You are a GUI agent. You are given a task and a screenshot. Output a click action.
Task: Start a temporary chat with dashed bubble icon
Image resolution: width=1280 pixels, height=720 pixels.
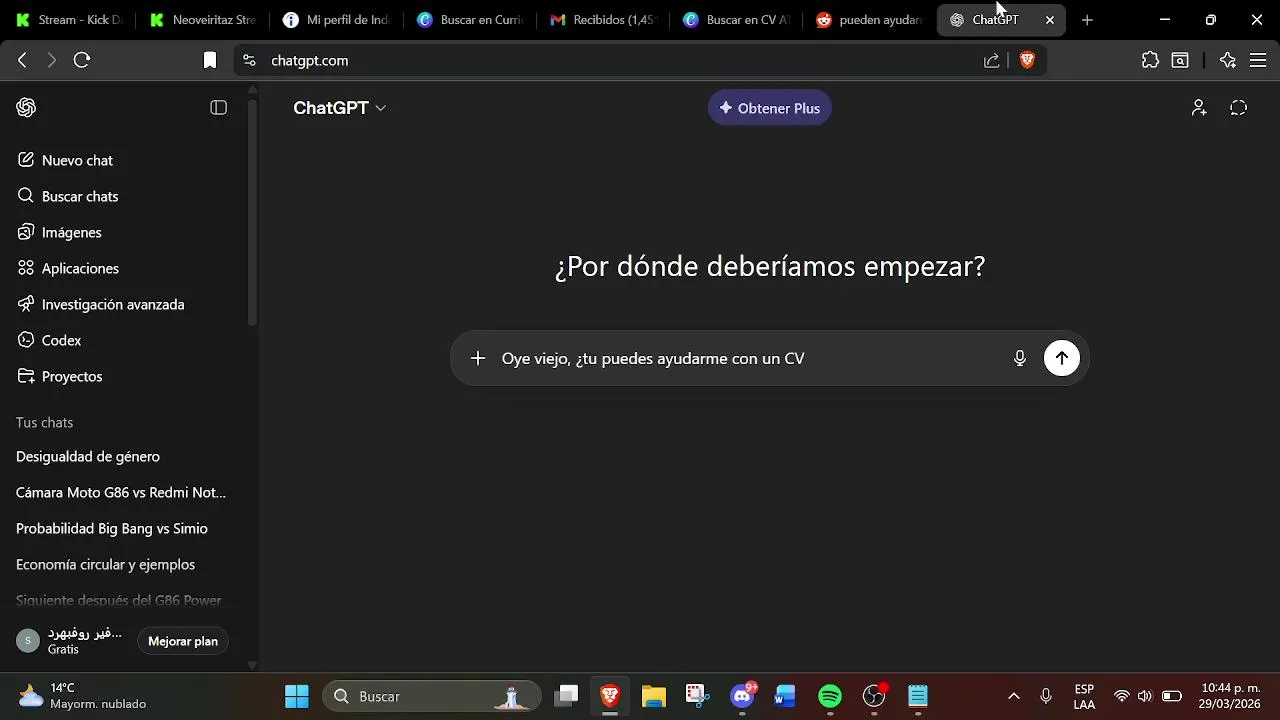click(x=1238, y=108)
